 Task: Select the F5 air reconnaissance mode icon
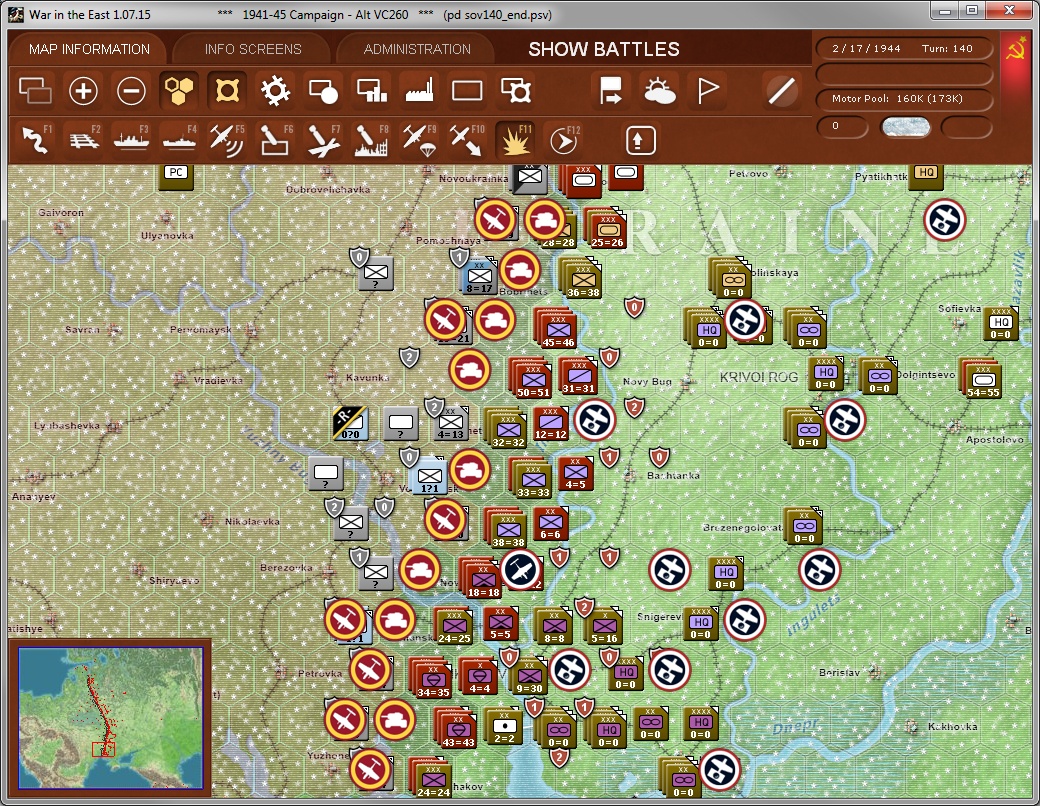click(x=227, y=139)
